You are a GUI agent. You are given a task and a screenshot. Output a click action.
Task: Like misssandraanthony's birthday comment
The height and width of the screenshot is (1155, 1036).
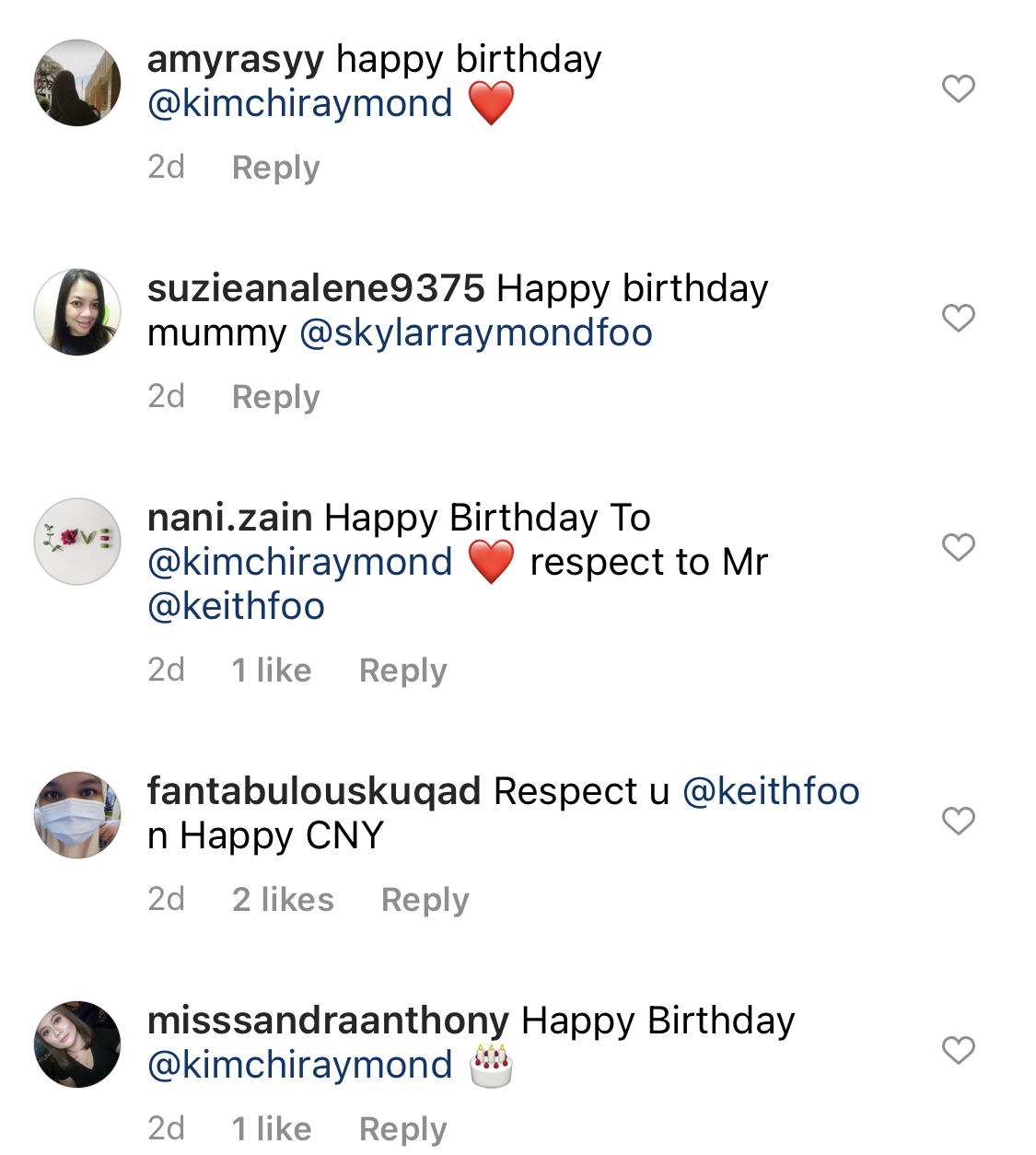coord(958,1050)
